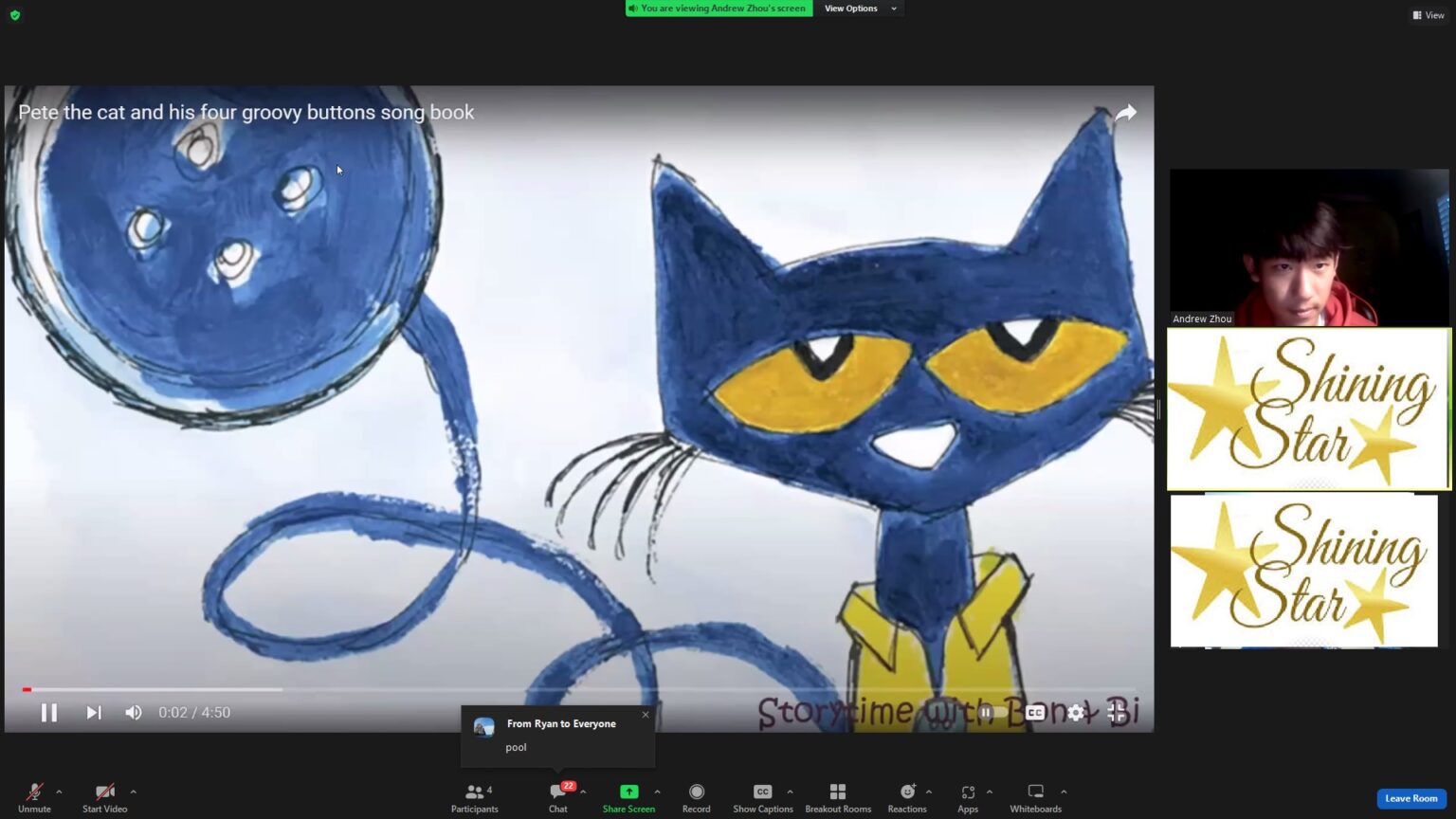1456x819 pixels.
Task: Click the video share arrow icon
Action: (x=1125, y=113)
